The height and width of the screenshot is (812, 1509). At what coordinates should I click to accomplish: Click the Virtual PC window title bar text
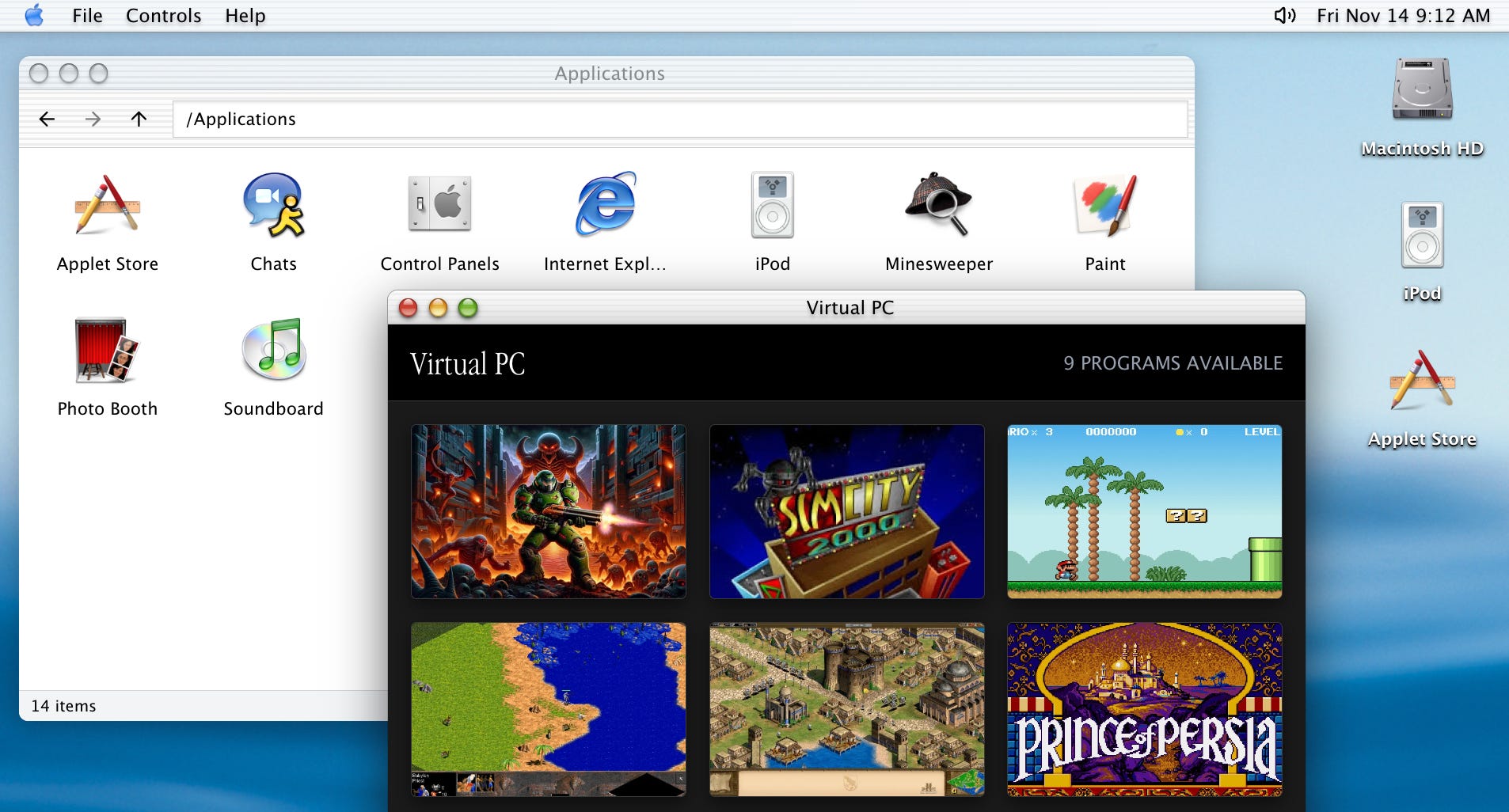(850, 308)
